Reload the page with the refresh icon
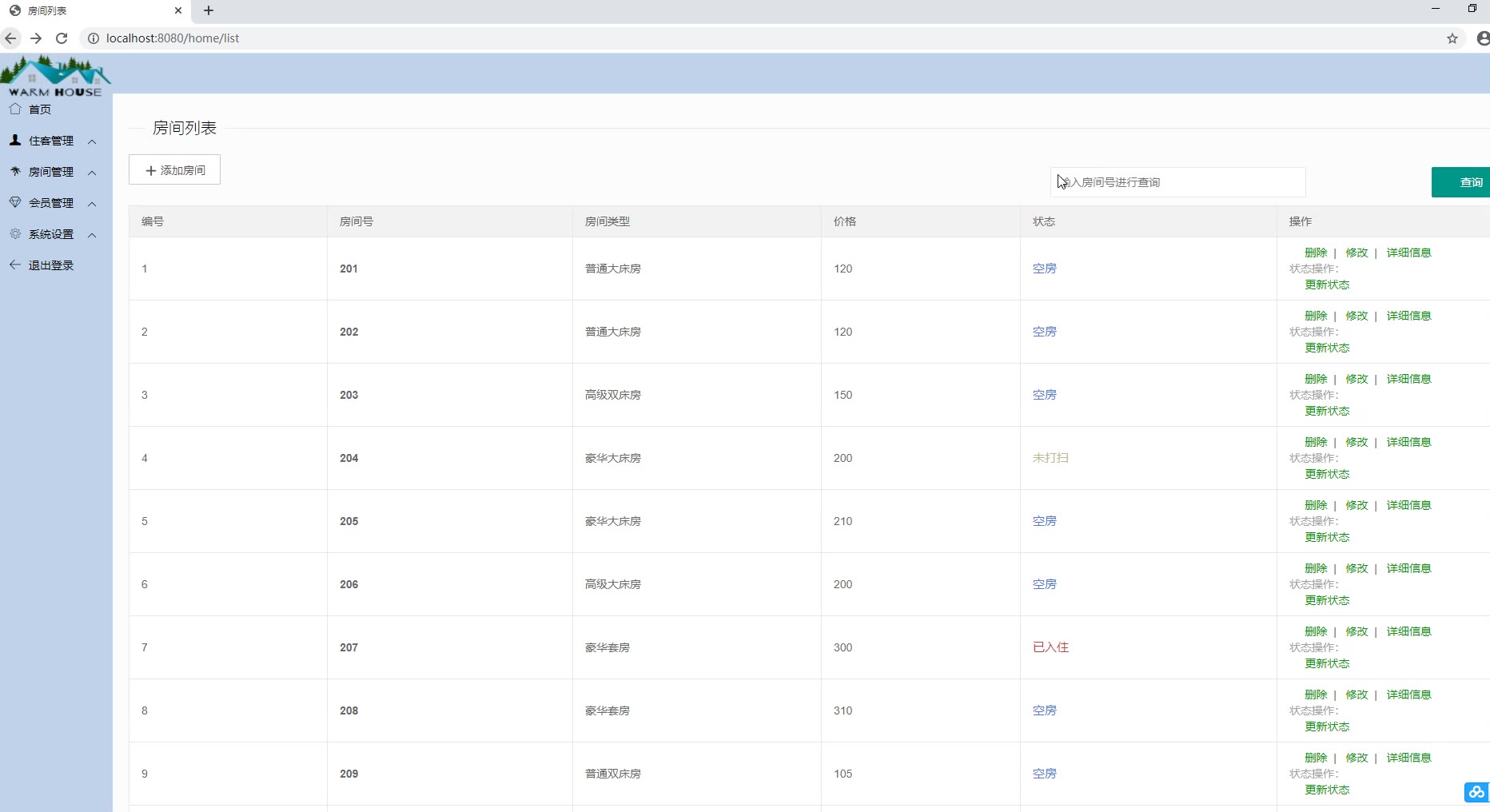This screenshot has width=1490, height=812. pos(62,38)
